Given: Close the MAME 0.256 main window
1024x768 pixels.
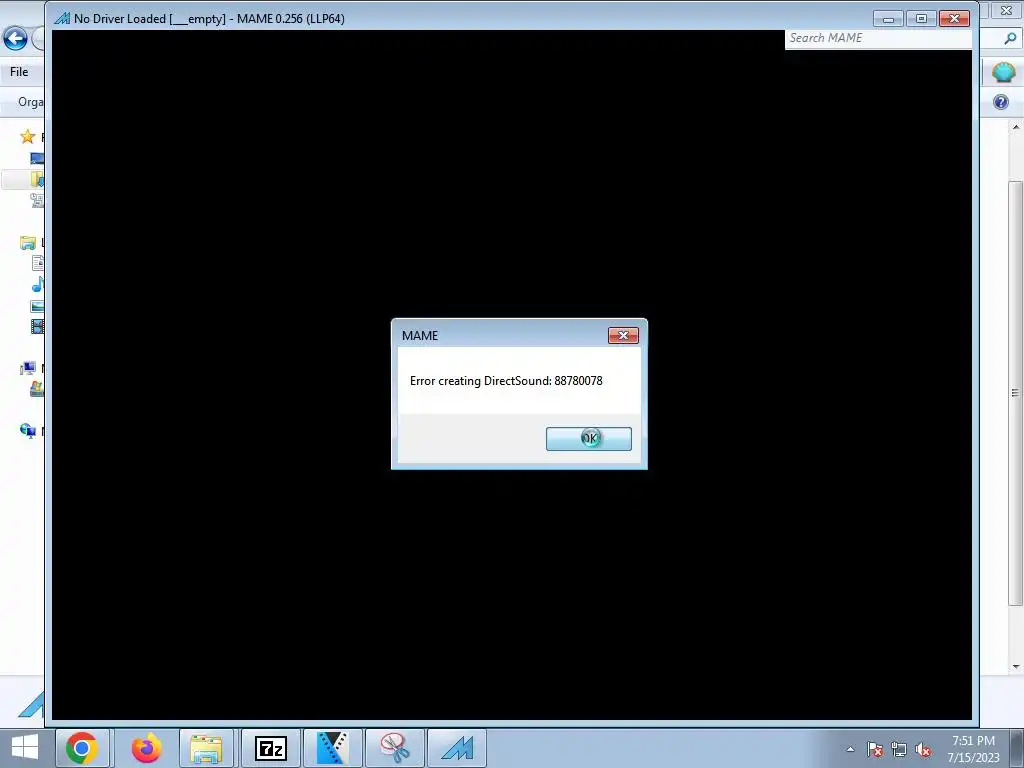Looking at the screenshot, I should (954, 18).
